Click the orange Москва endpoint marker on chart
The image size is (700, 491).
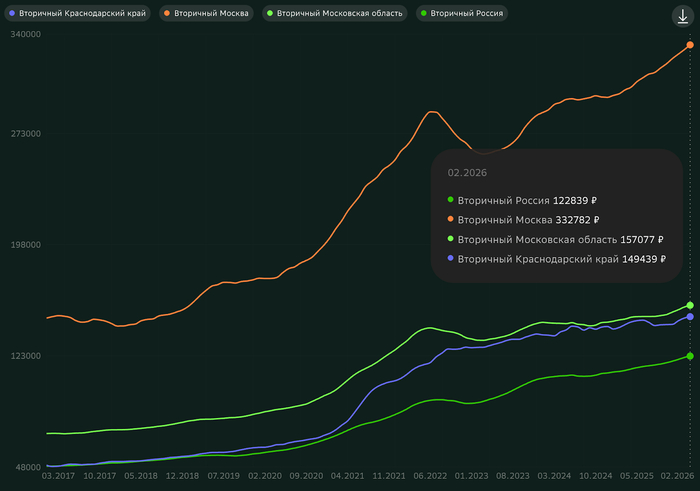click(690, 45)
